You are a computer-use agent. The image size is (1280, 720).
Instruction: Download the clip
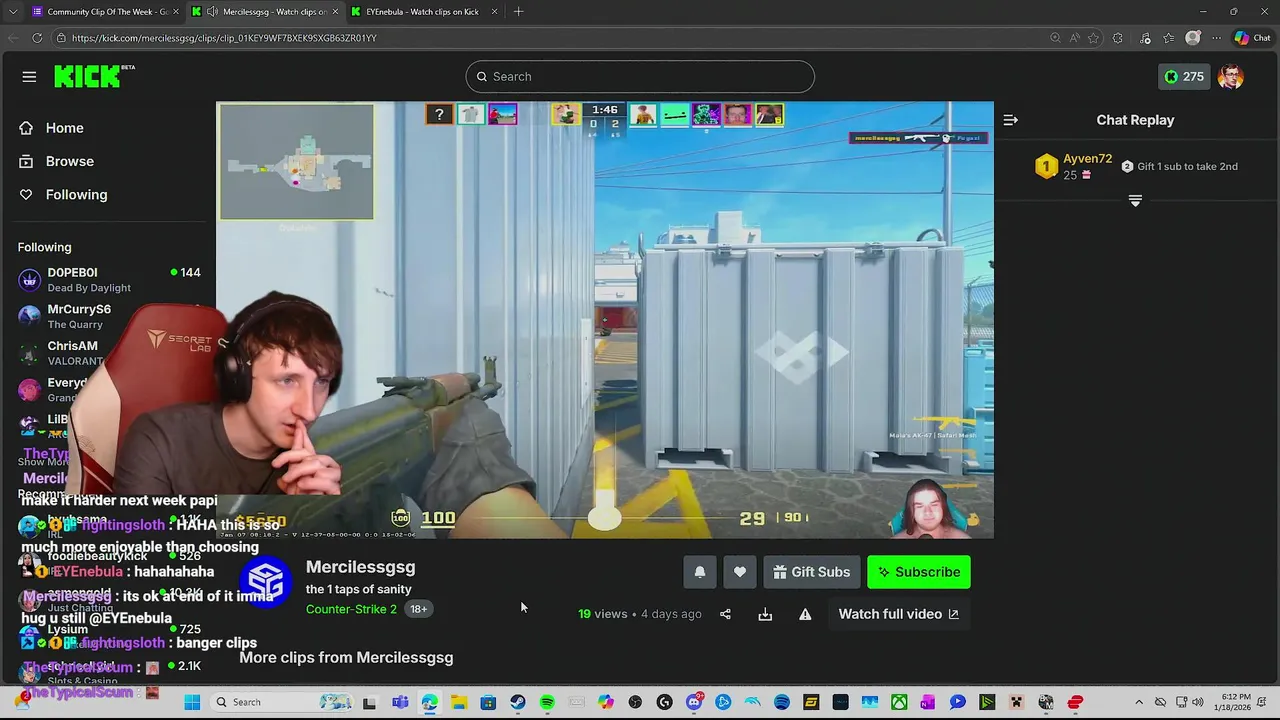pyautogui.click(x=765, y=614)
